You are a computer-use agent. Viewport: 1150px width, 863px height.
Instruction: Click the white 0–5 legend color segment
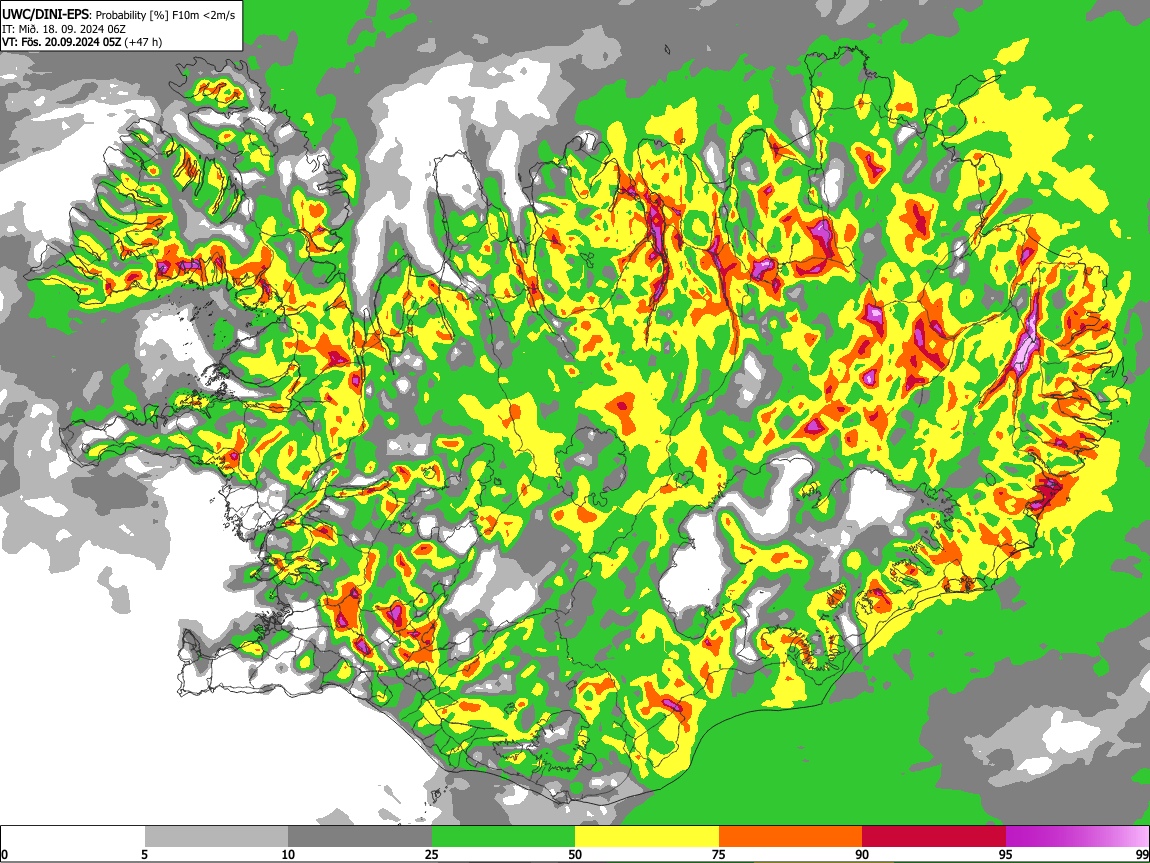coord(73,837)
